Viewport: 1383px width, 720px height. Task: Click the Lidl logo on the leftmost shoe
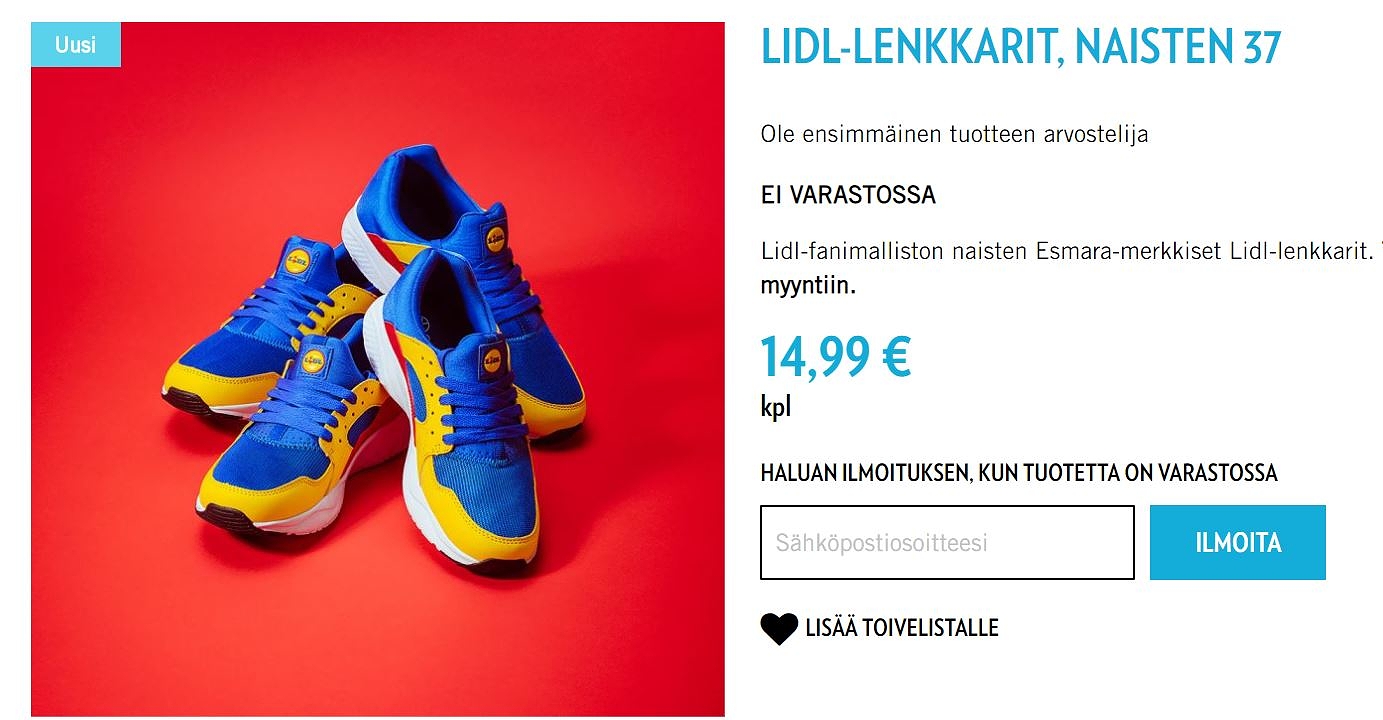(x=296, y=262)
